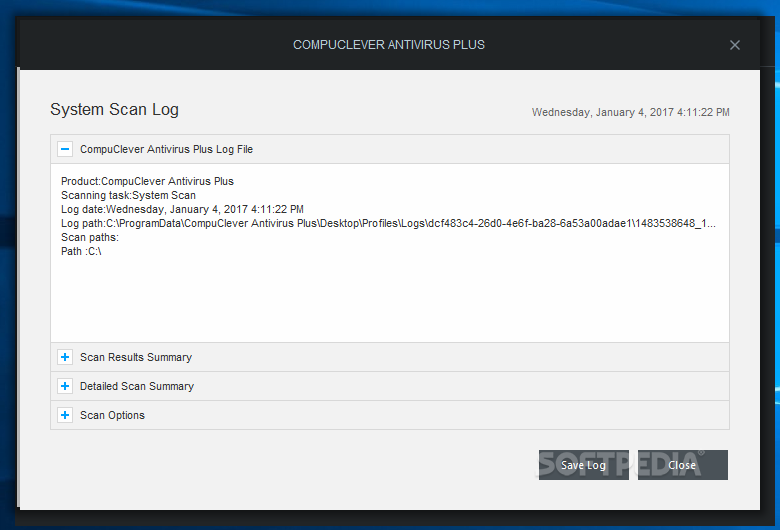This screenshot has height=530, width=780.
Task: Collapse the CompuClever Antivirus Plus Log File section
Action: [65, 149]
